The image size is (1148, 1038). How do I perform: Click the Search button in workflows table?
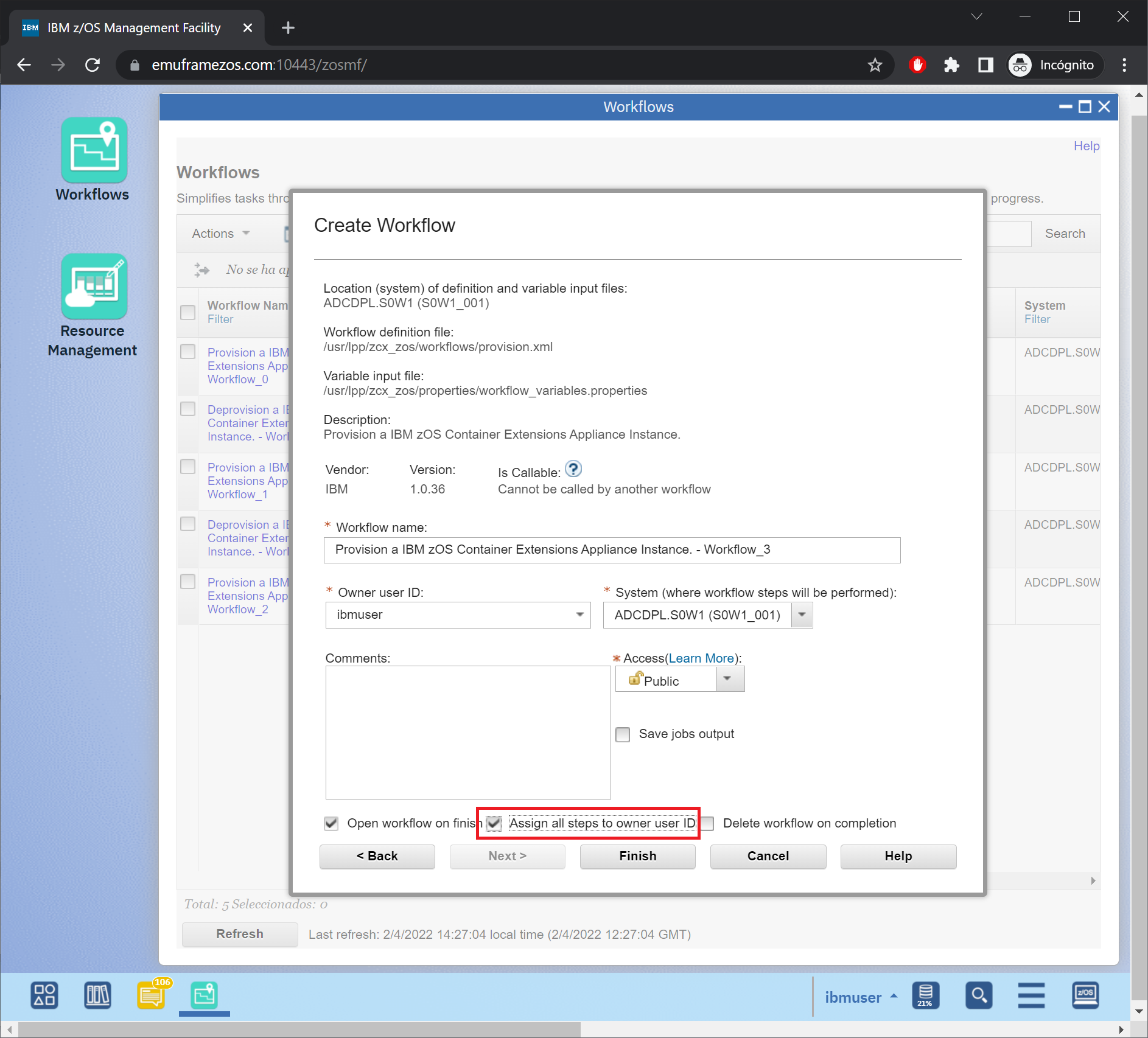1065,234
